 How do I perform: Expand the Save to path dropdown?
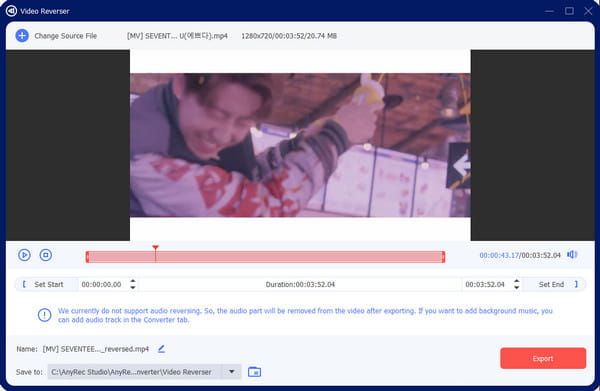(232, 371)
